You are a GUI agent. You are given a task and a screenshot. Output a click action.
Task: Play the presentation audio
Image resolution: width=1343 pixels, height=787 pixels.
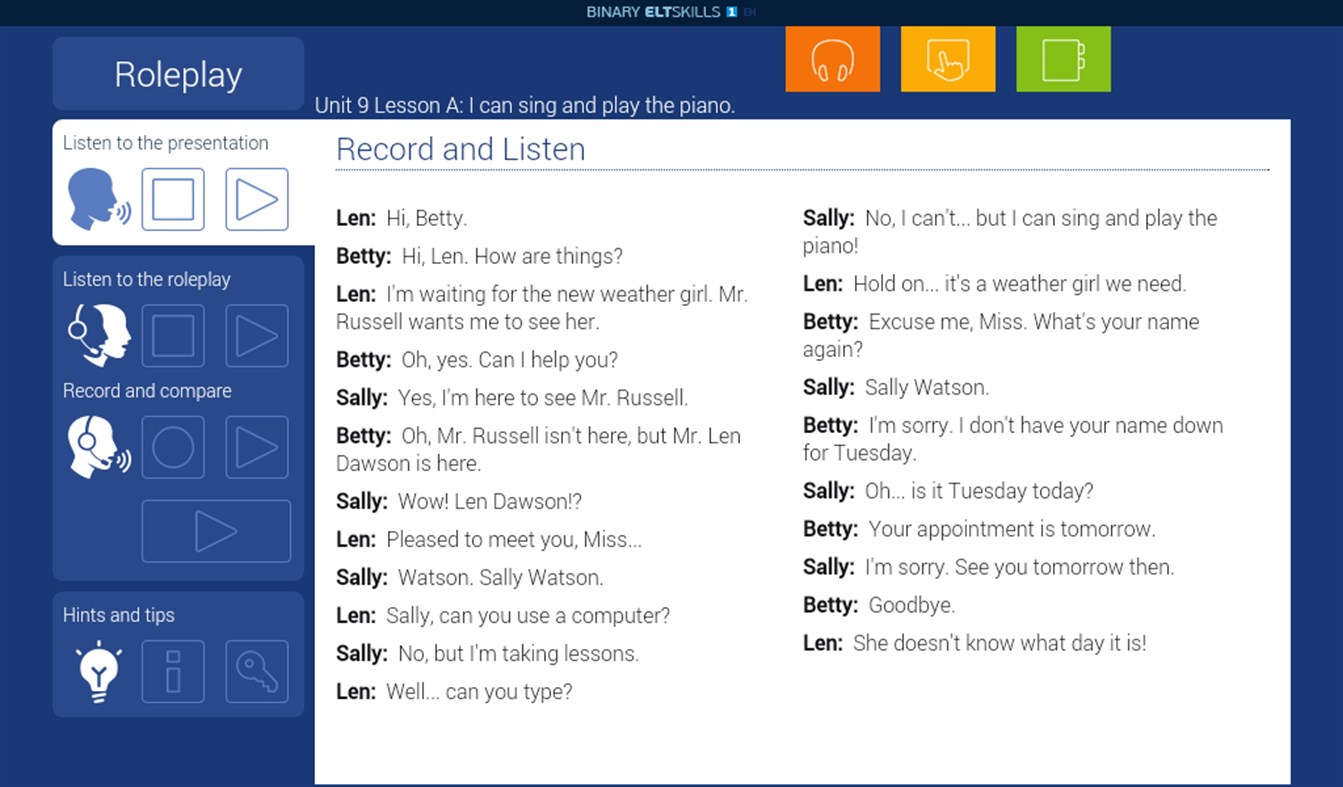(256, 198)
